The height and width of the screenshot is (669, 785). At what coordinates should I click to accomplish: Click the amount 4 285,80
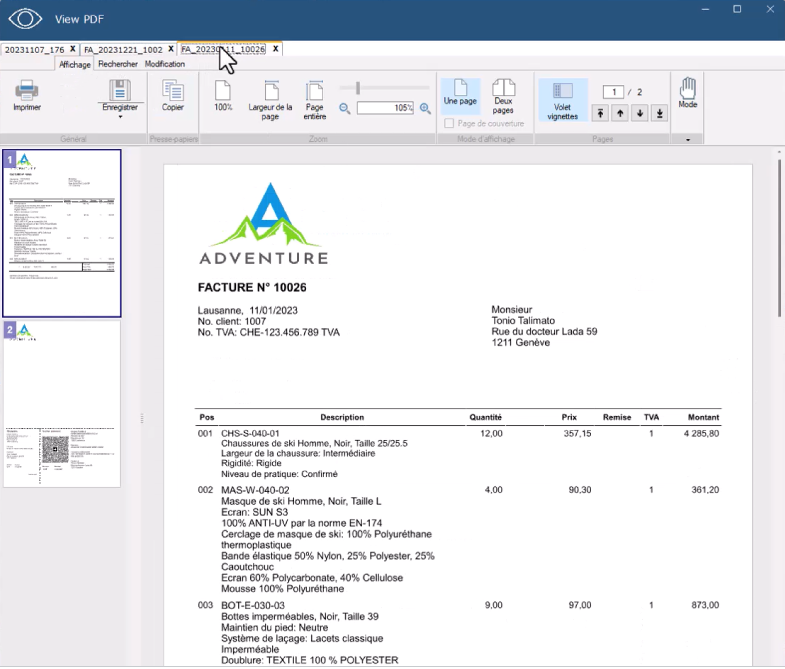[701, 433]
